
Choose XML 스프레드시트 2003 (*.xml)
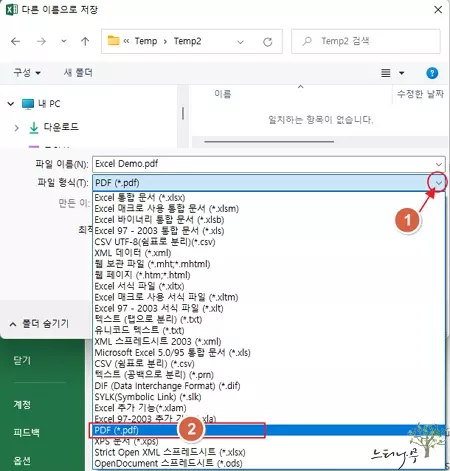tap(269, 341)
